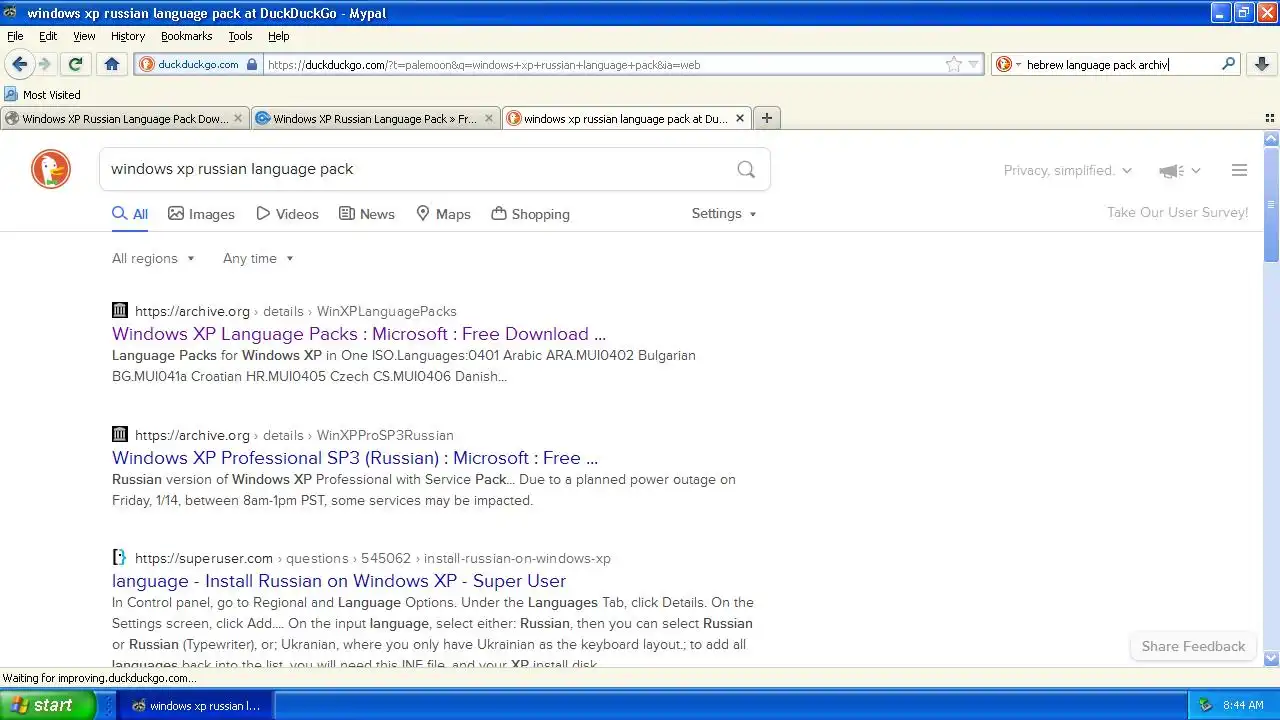Open the URL history dropdown arrow
1280x720 pixels.
(973, 65)
